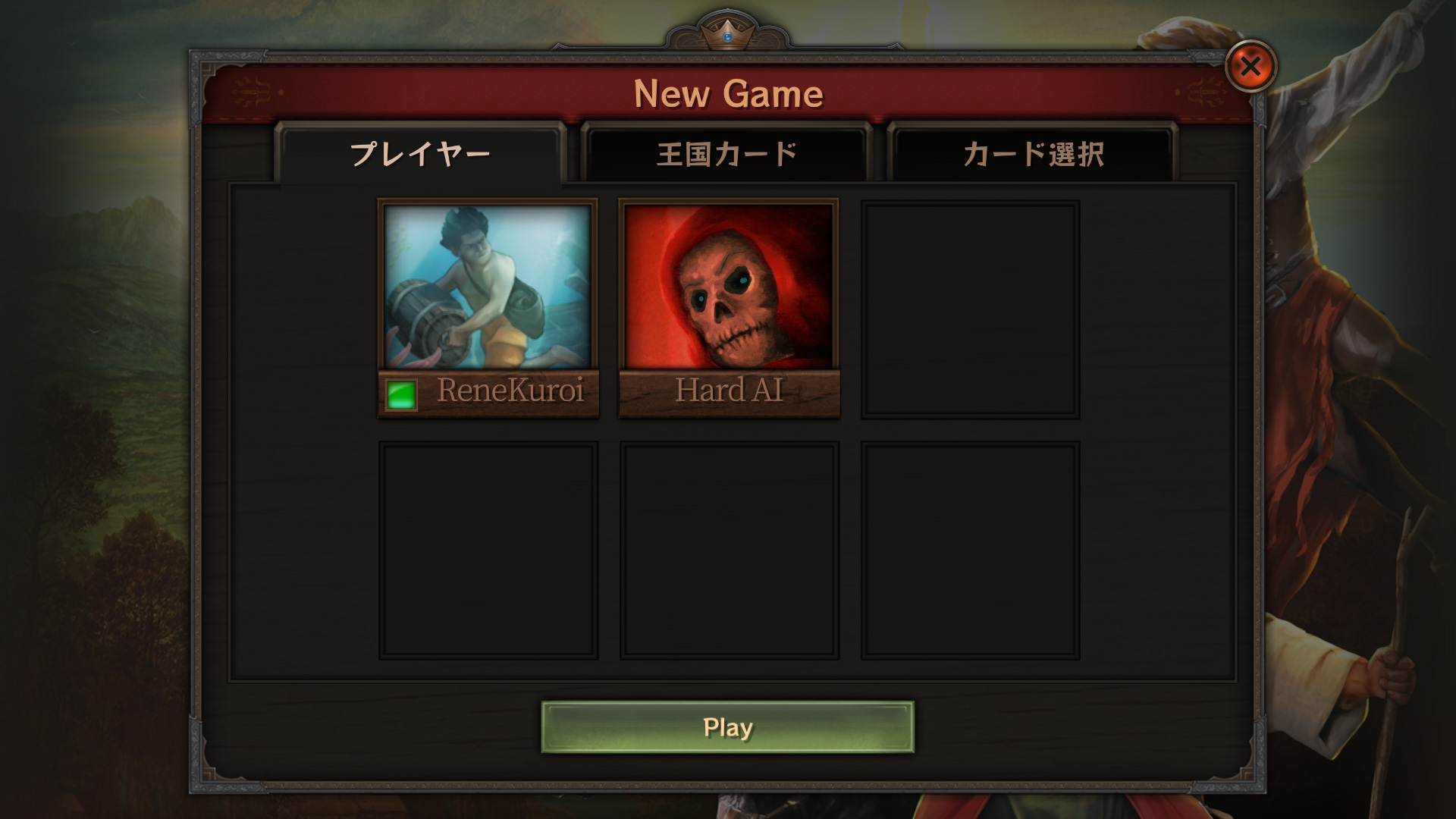Click the ornament left of the title
The height and width of the screenshot is (819, 1456).
coord(255,93)
